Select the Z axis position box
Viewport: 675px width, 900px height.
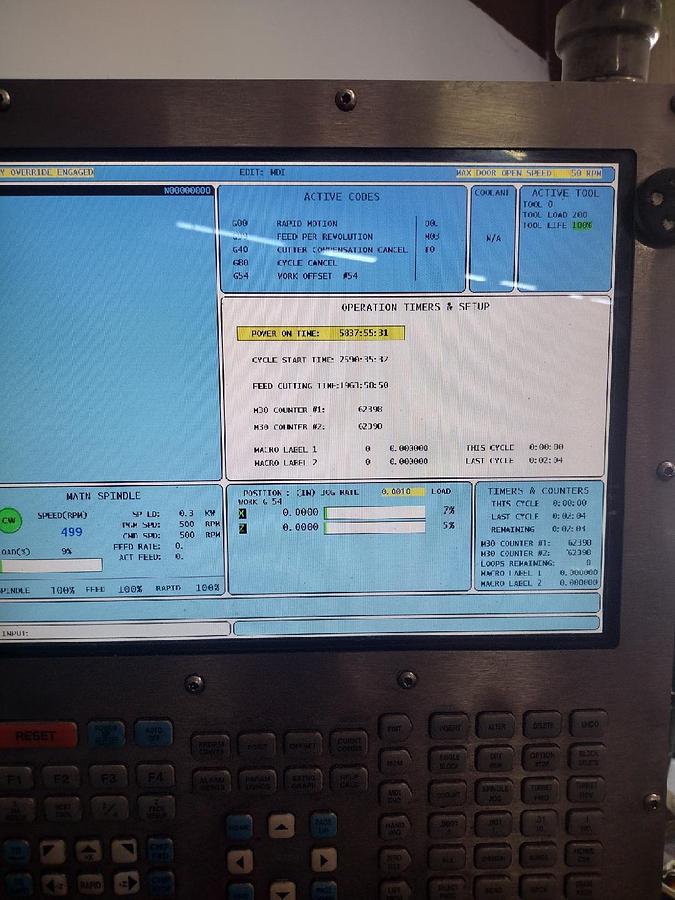coord(242,527)
